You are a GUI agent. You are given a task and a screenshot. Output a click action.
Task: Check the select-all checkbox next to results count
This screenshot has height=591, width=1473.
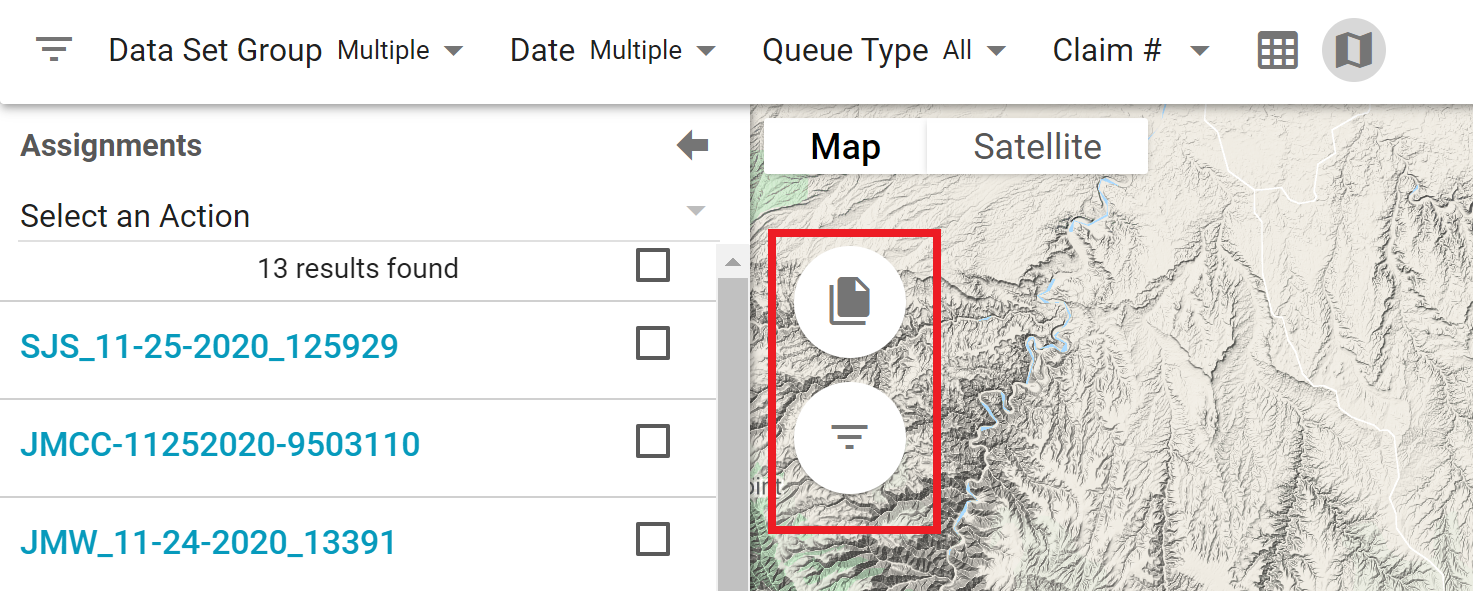tap(651, 264)
